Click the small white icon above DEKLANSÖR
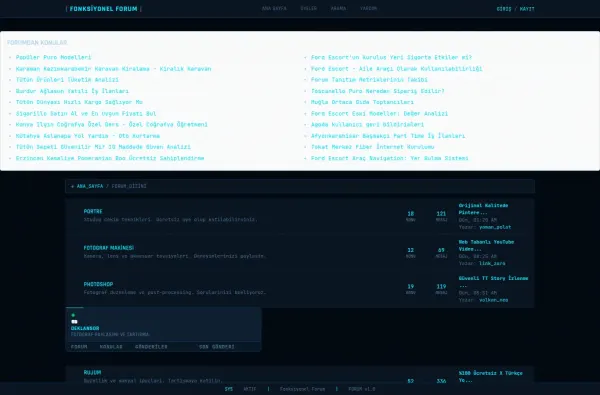This screenshot has width=600, height=395. [x=74, y=322]
